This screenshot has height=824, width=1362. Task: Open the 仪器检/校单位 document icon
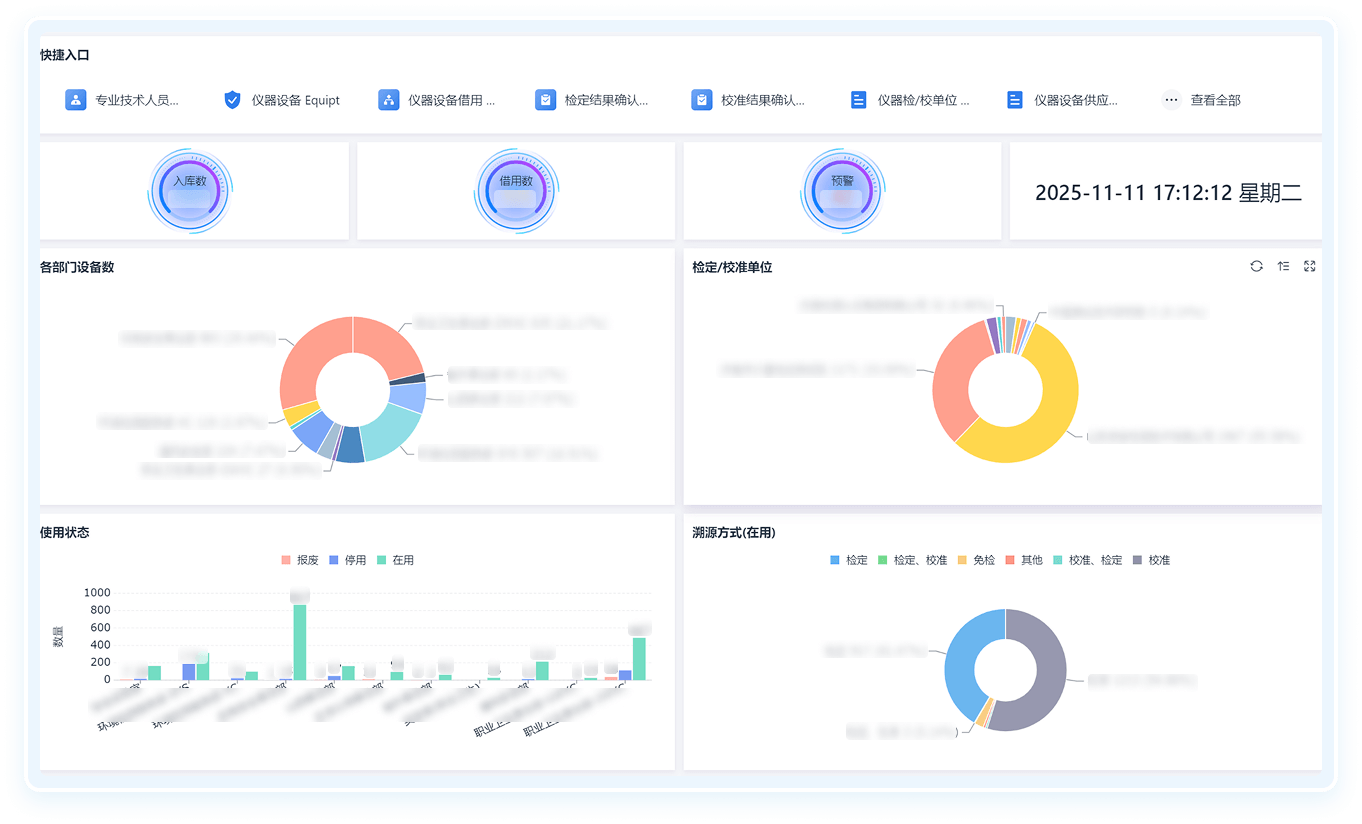(x=858, y=100)
